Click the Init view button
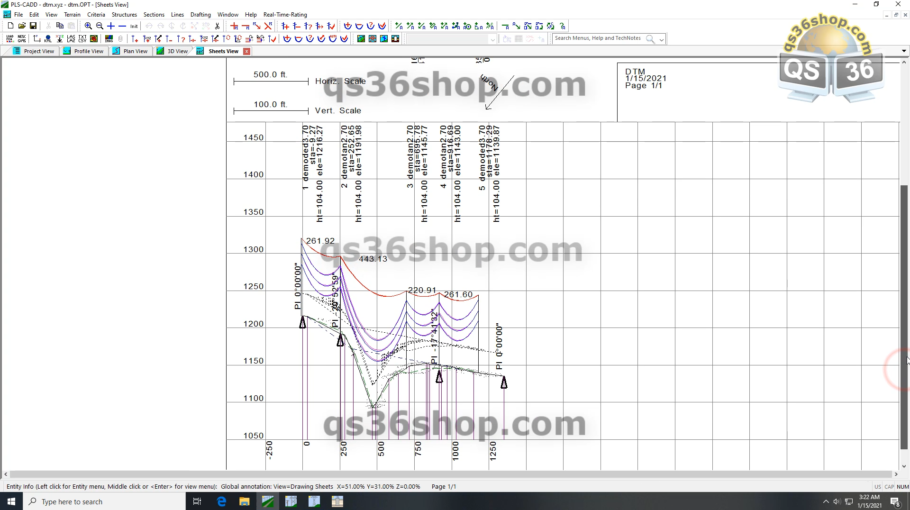The image size is (910, 510). 133,26
